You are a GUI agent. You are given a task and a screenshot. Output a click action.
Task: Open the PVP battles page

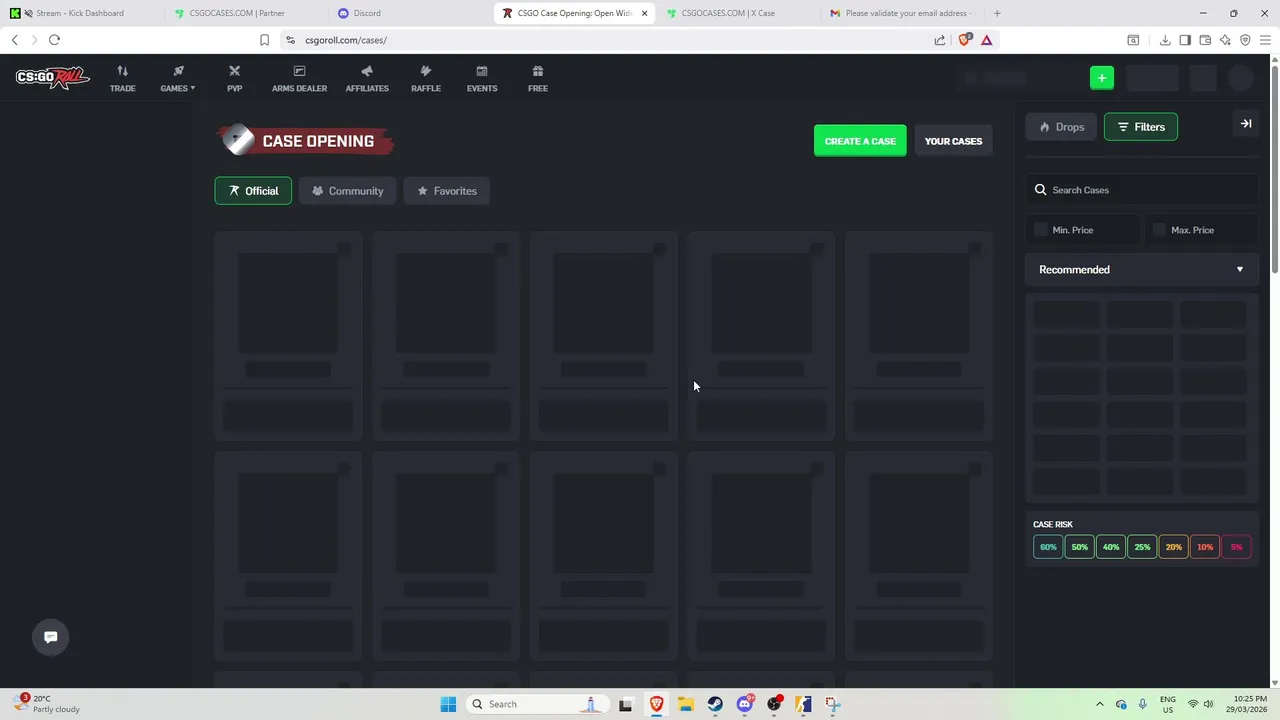234,78
